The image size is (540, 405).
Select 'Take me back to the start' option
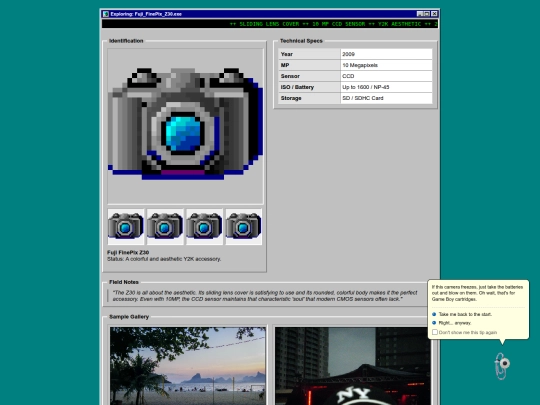coord(465,314)
